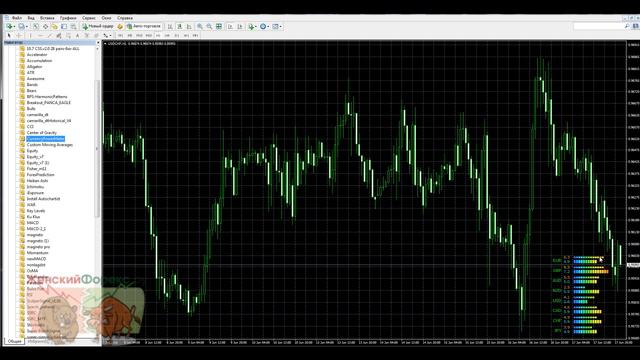Select the text label tool

(x=87, y=36)
